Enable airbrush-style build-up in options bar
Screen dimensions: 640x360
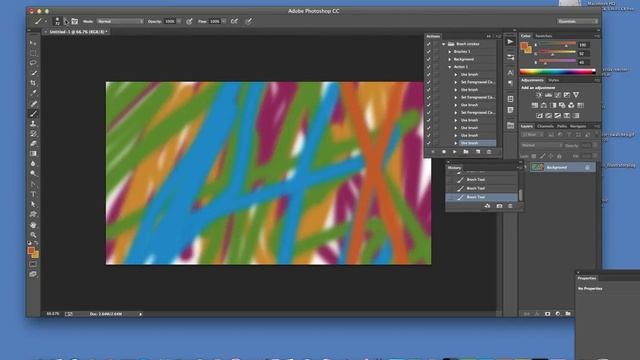[234, 21]
